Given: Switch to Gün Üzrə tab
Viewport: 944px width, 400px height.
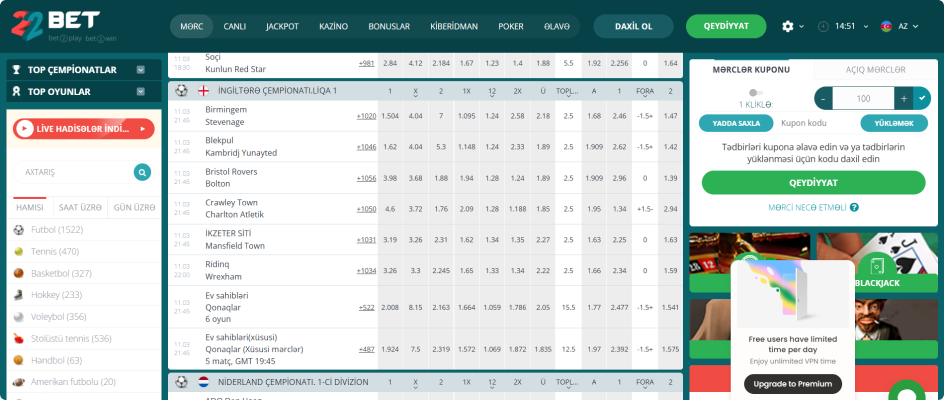Looking at the screenshot, I should (x=134, y=207).
